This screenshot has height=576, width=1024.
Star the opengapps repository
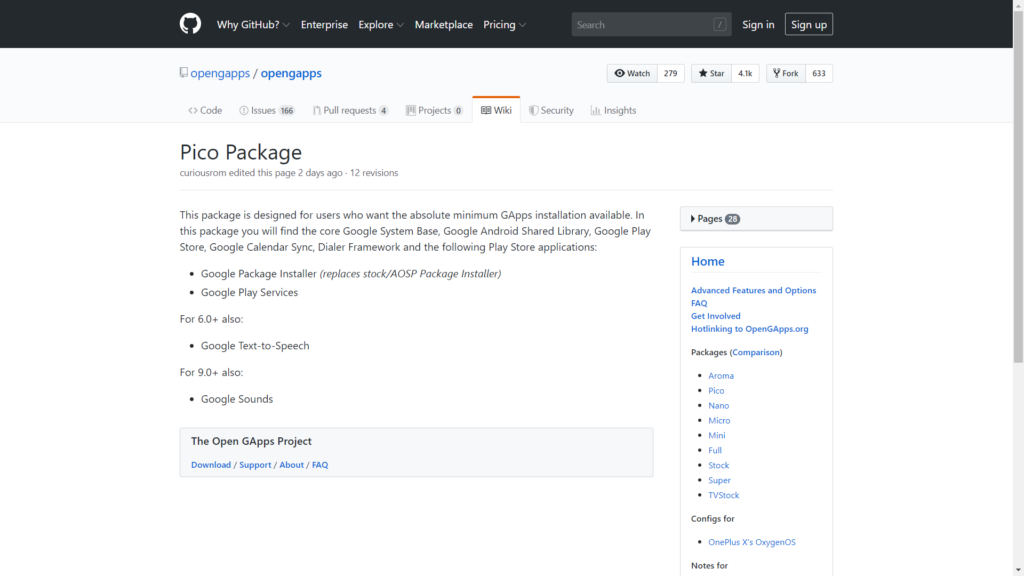click(x=711, y=73)
